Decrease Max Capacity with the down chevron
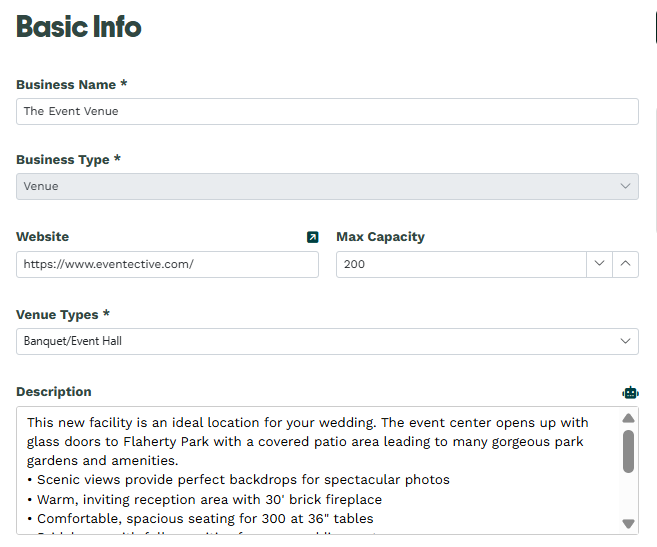Viewport: 657px width, 547px height. coord(599,264)
